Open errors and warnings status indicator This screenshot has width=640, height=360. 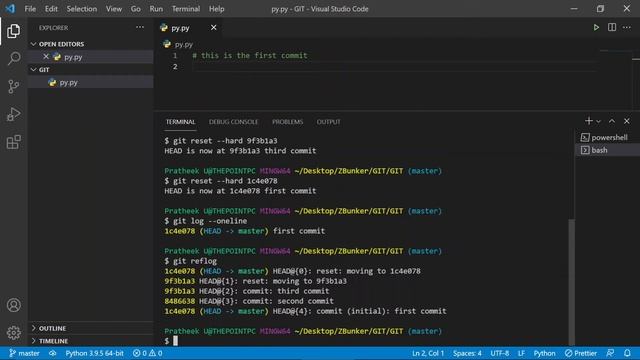[147, 353]
